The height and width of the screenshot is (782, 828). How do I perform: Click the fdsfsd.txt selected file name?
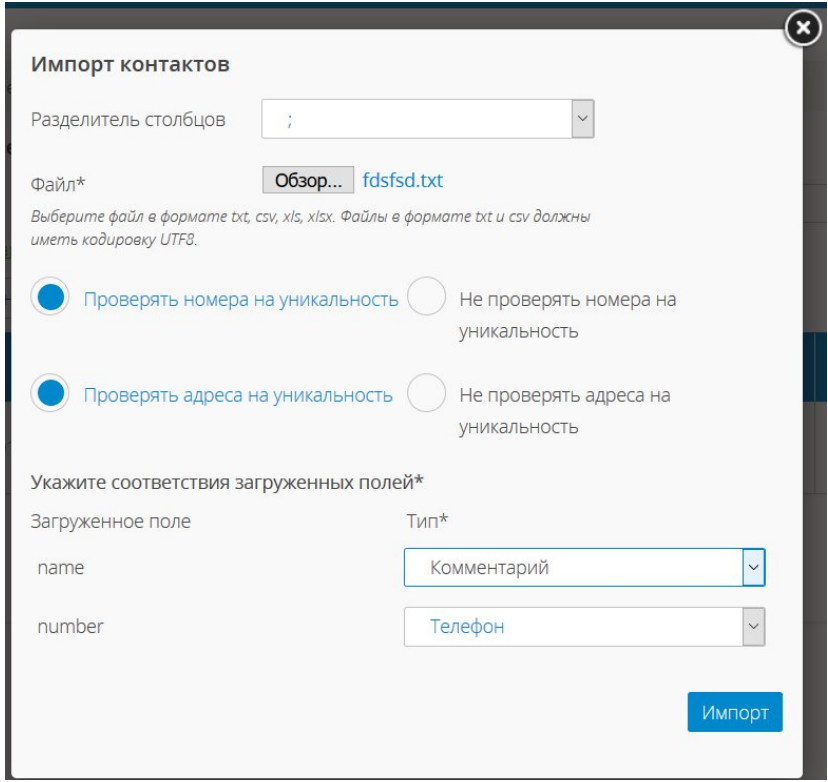pos(403,181)
